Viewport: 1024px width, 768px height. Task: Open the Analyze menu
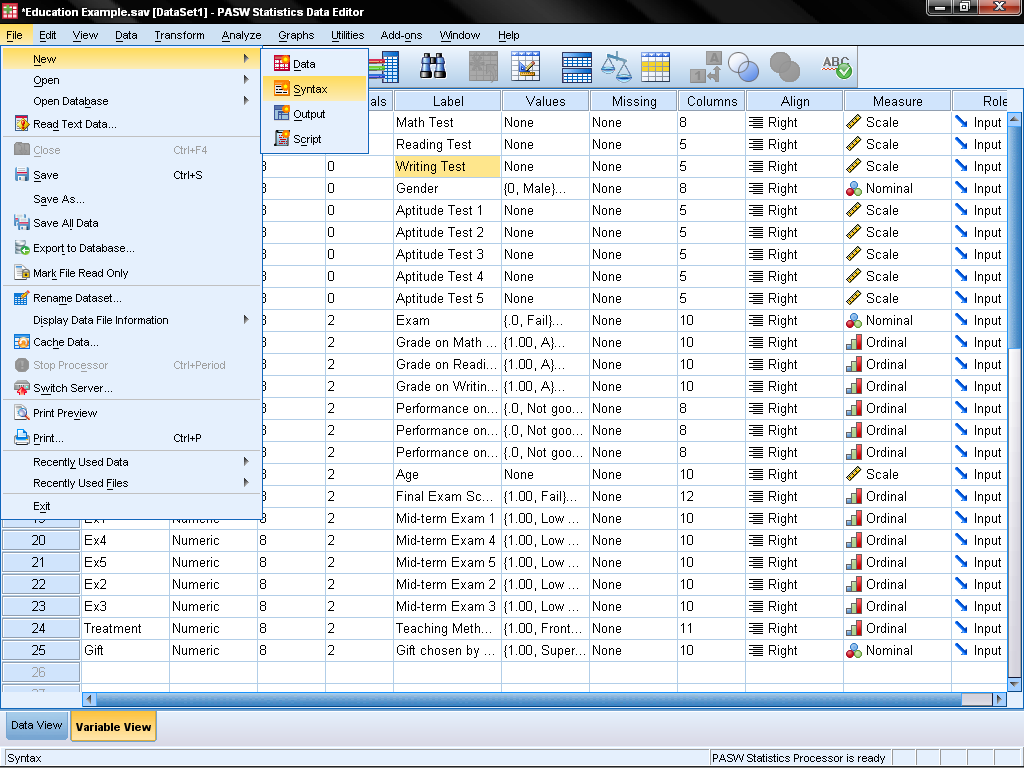[x=241, y=35]
